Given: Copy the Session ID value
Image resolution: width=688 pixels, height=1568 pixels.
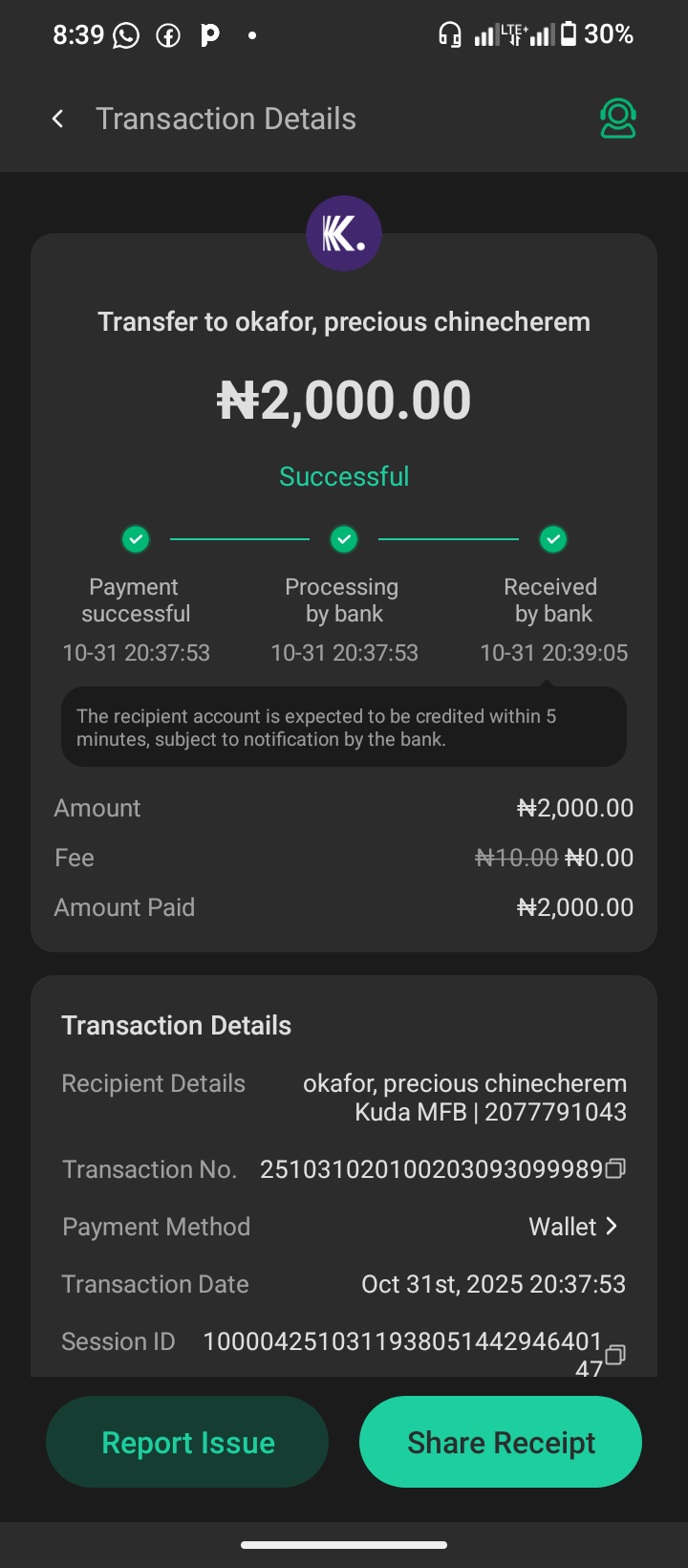Looking at the screenshot, I should tap(616, 1354).
